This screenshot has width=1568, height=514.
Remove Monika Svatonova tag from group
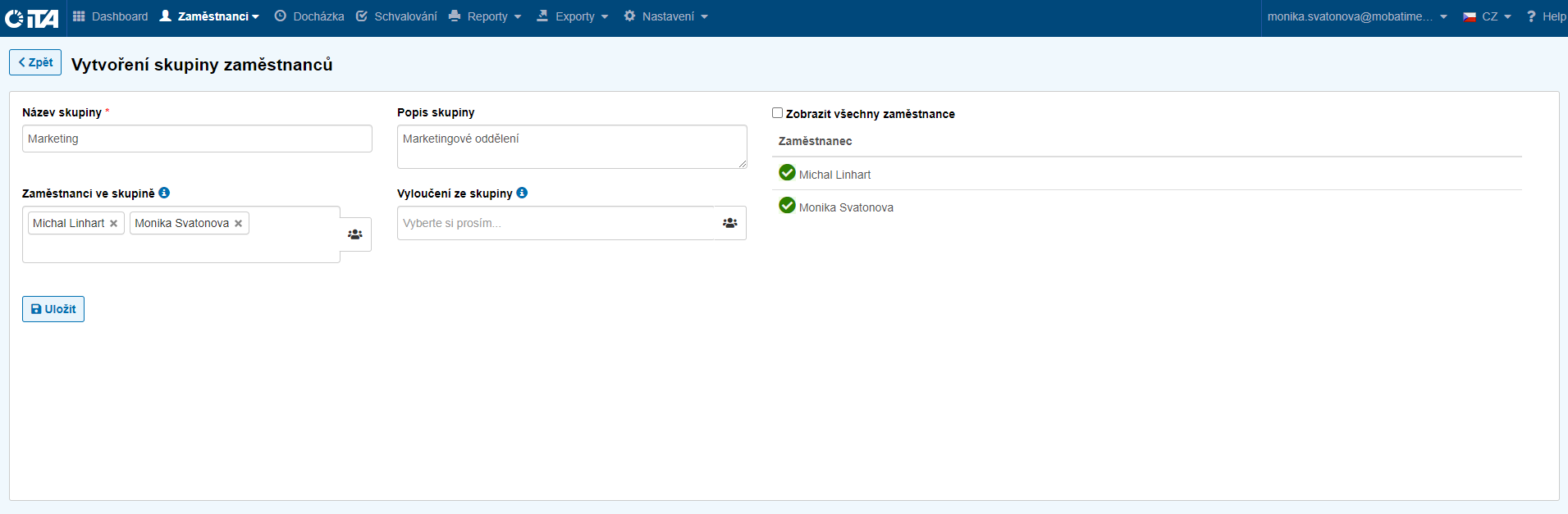click(239, 224)
